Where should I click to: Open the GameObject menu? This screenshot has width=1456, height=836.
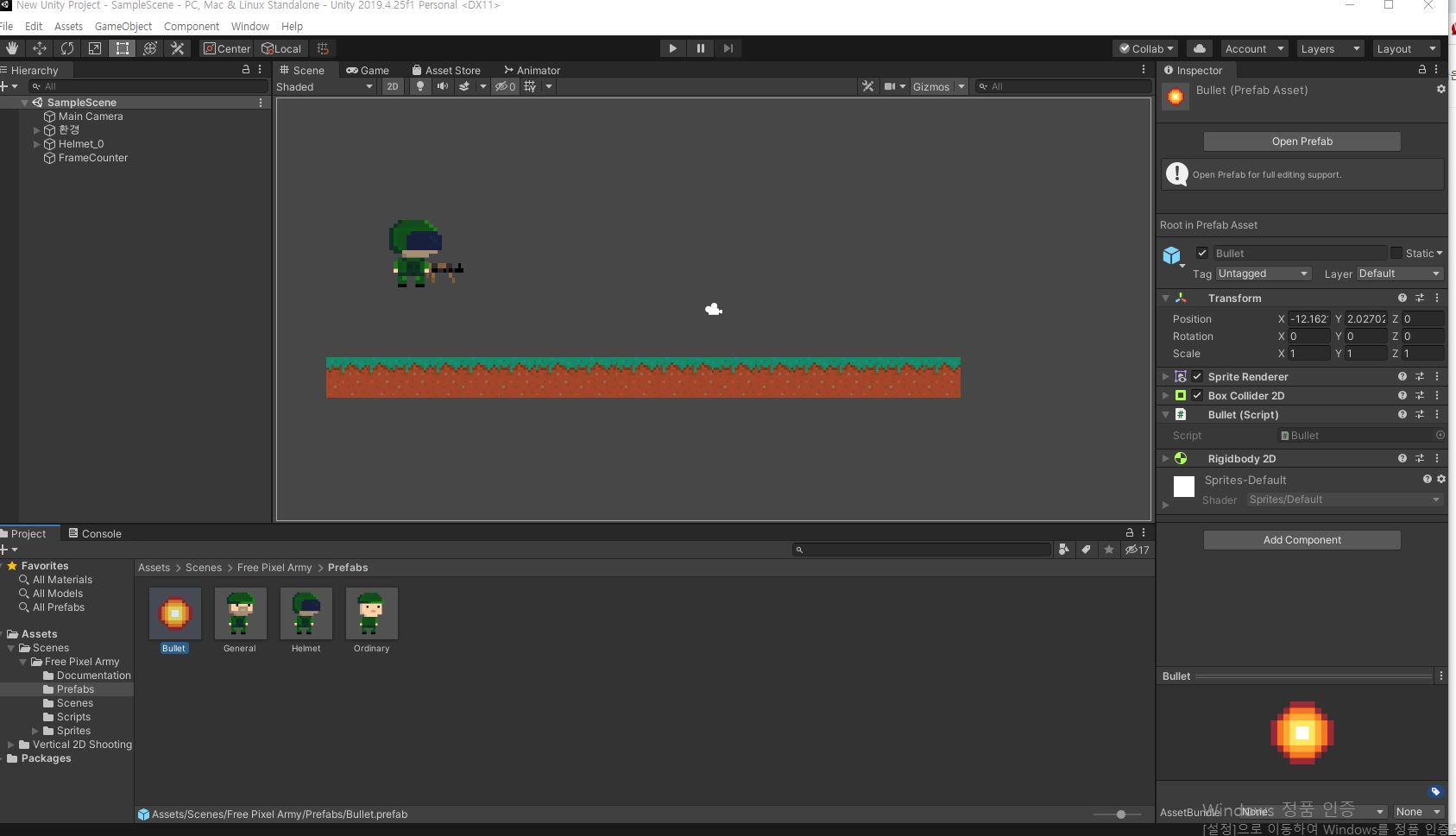pos(123,26)
